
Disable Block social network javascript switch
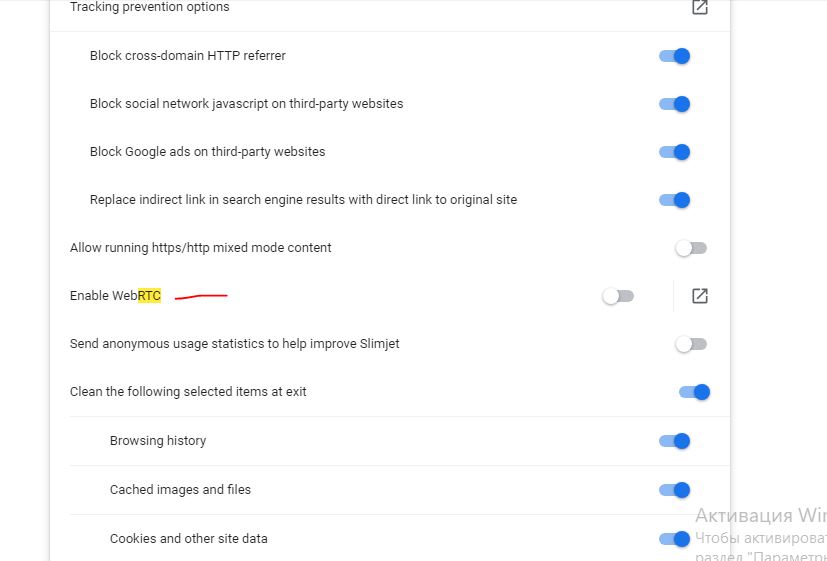[675, 104]
